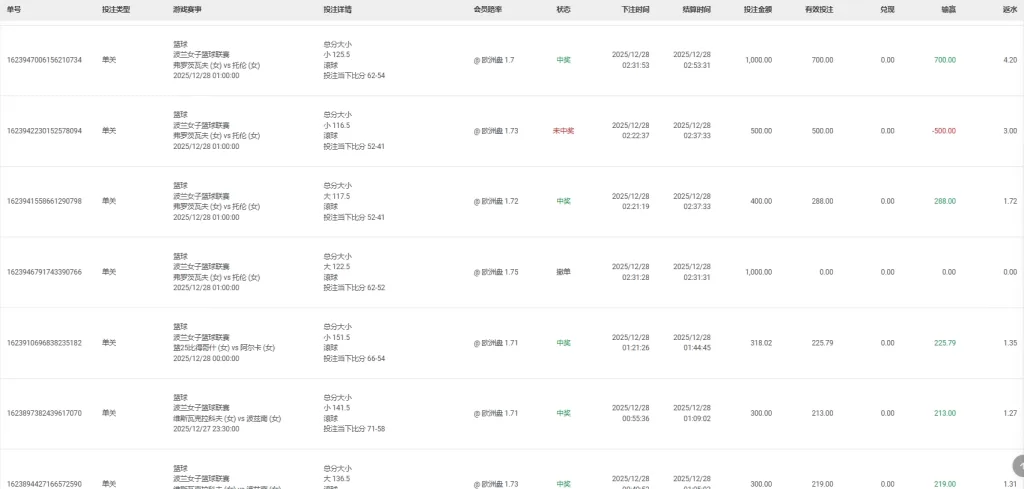The image size is (1024, 489).
Task: Click the 撤单 status in fourth row
Action: click(x=564, y=272)
